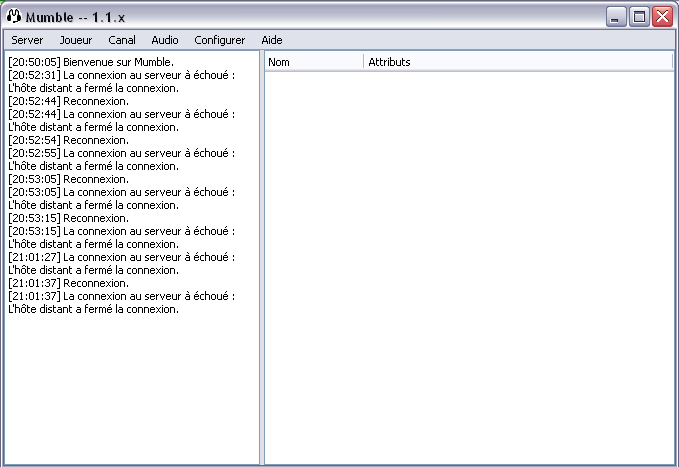Maximize the Mumble window

pyautogui.click(x=639, y=17)
